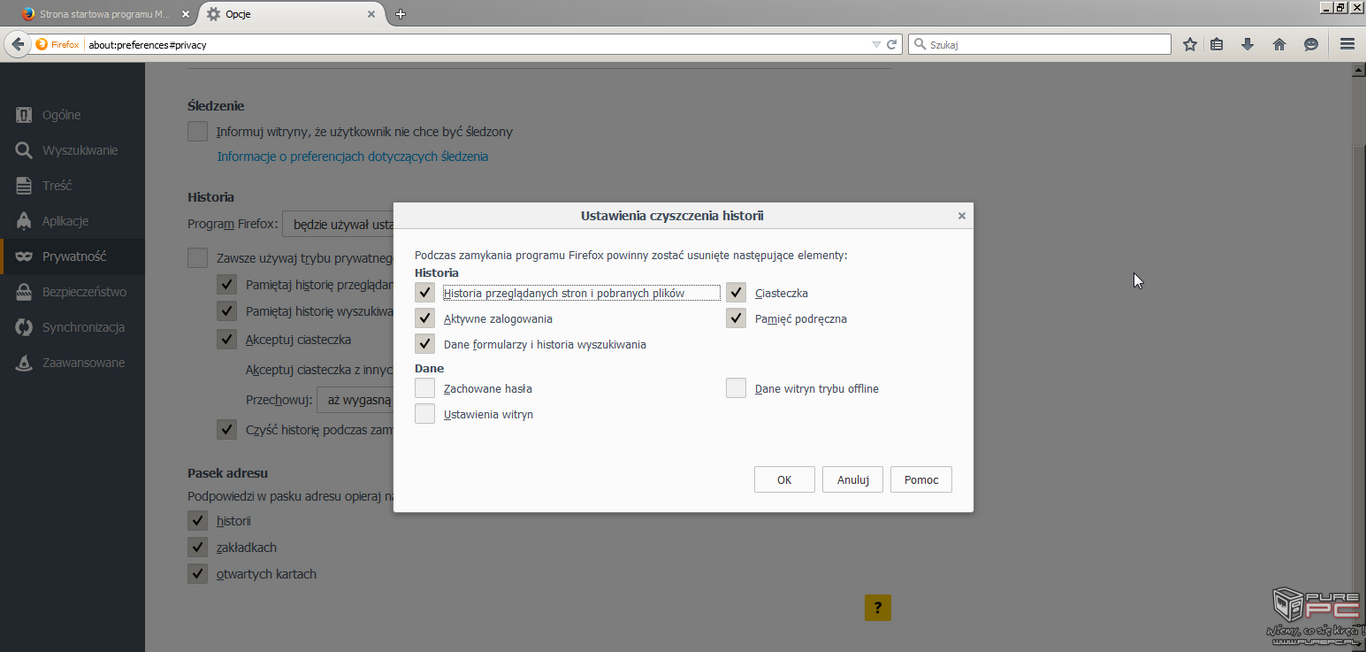This screenshot has height=652, width=1366.
Task: Click the yellow question mark help icon
Action: 877,608
